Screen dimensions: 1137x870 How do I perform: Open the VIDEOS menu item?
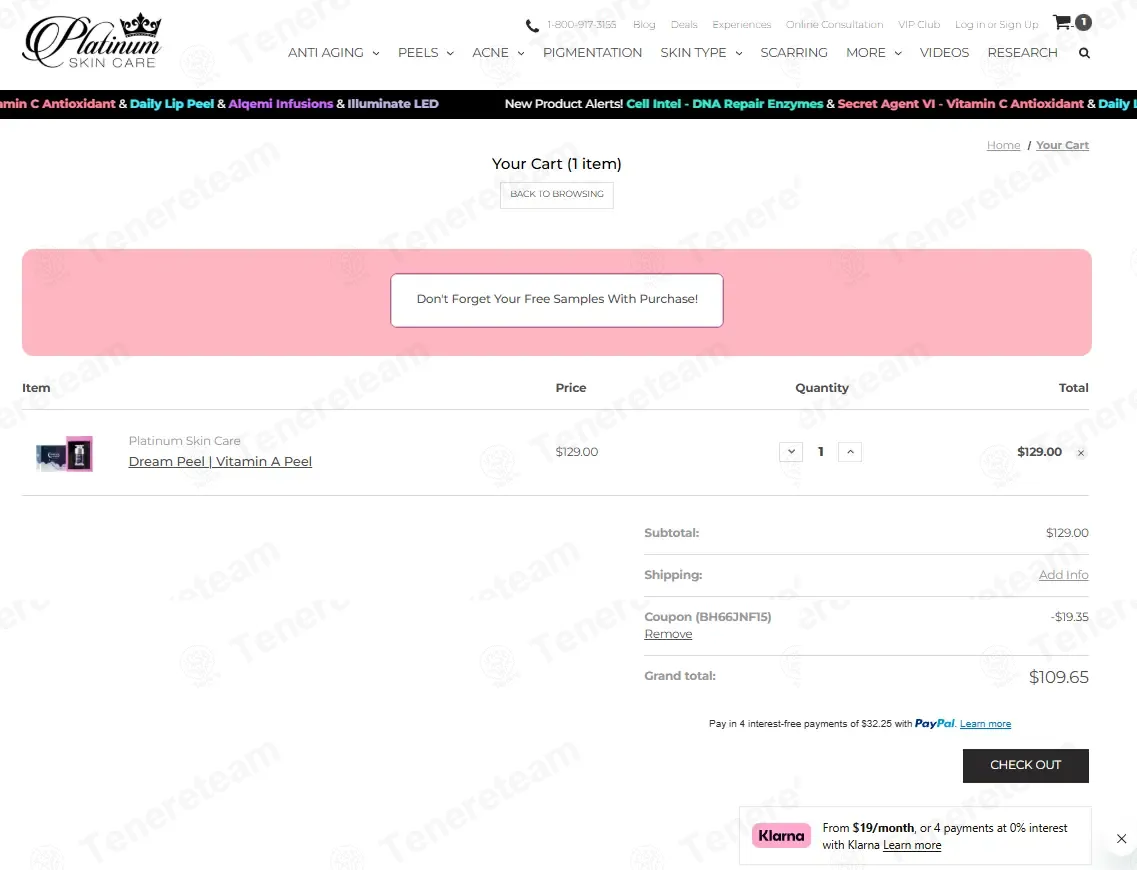tap(944, 53)
